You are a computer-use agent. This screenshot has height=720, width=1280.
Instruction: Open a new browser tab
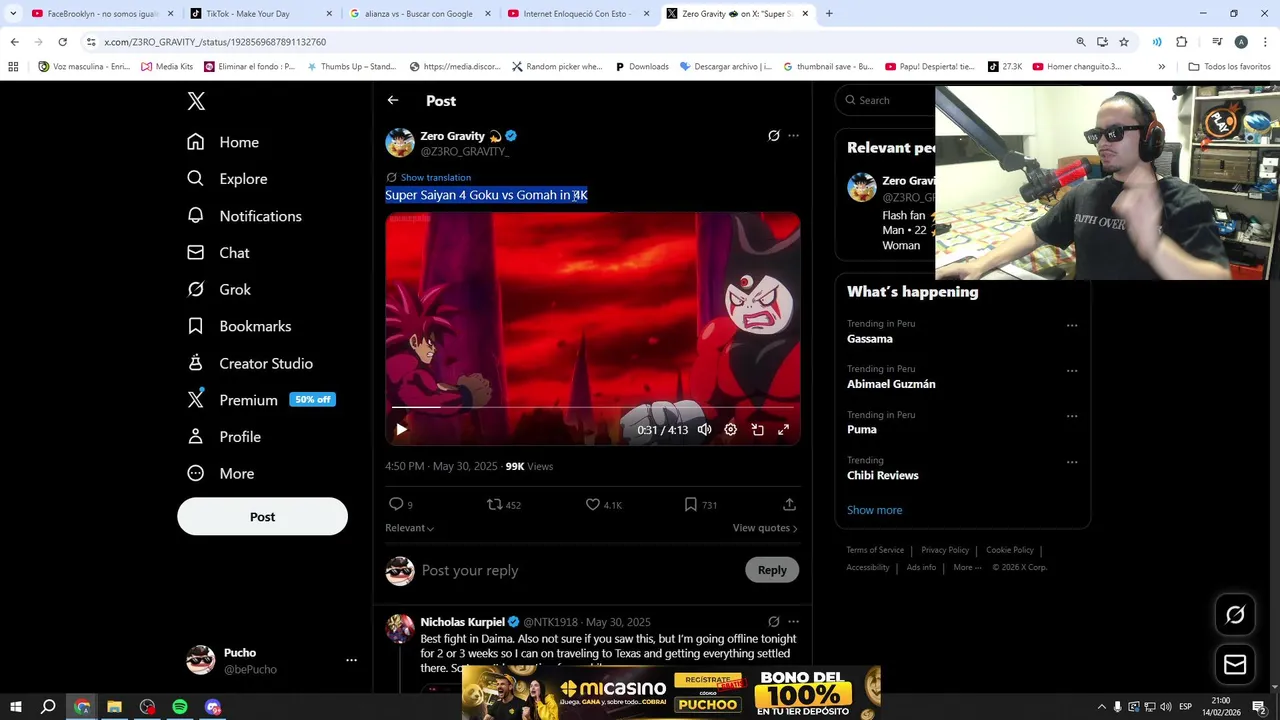[829, 14]
